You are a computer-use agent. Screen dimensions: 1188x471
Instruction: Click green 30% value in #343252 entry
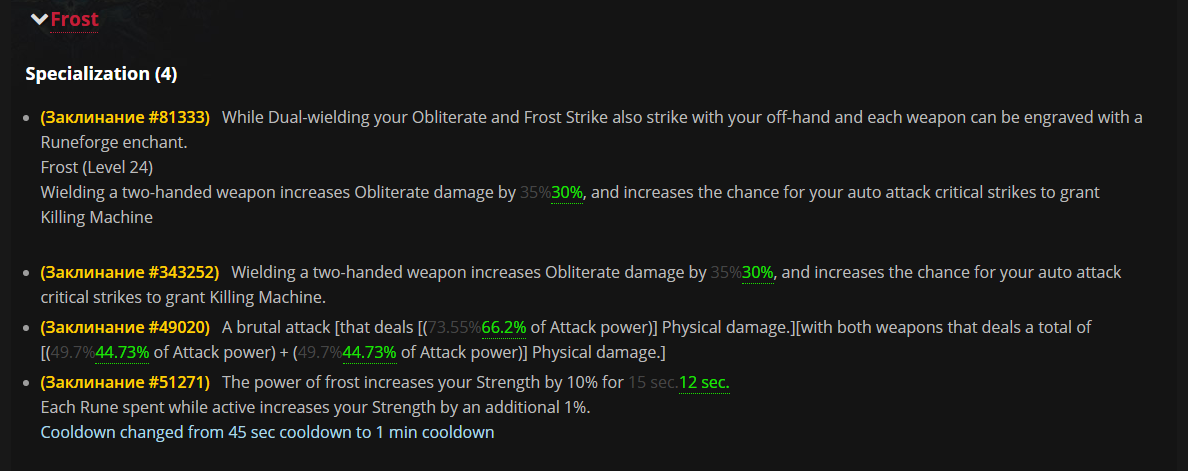pyautogui.click(x=758, y=272)
